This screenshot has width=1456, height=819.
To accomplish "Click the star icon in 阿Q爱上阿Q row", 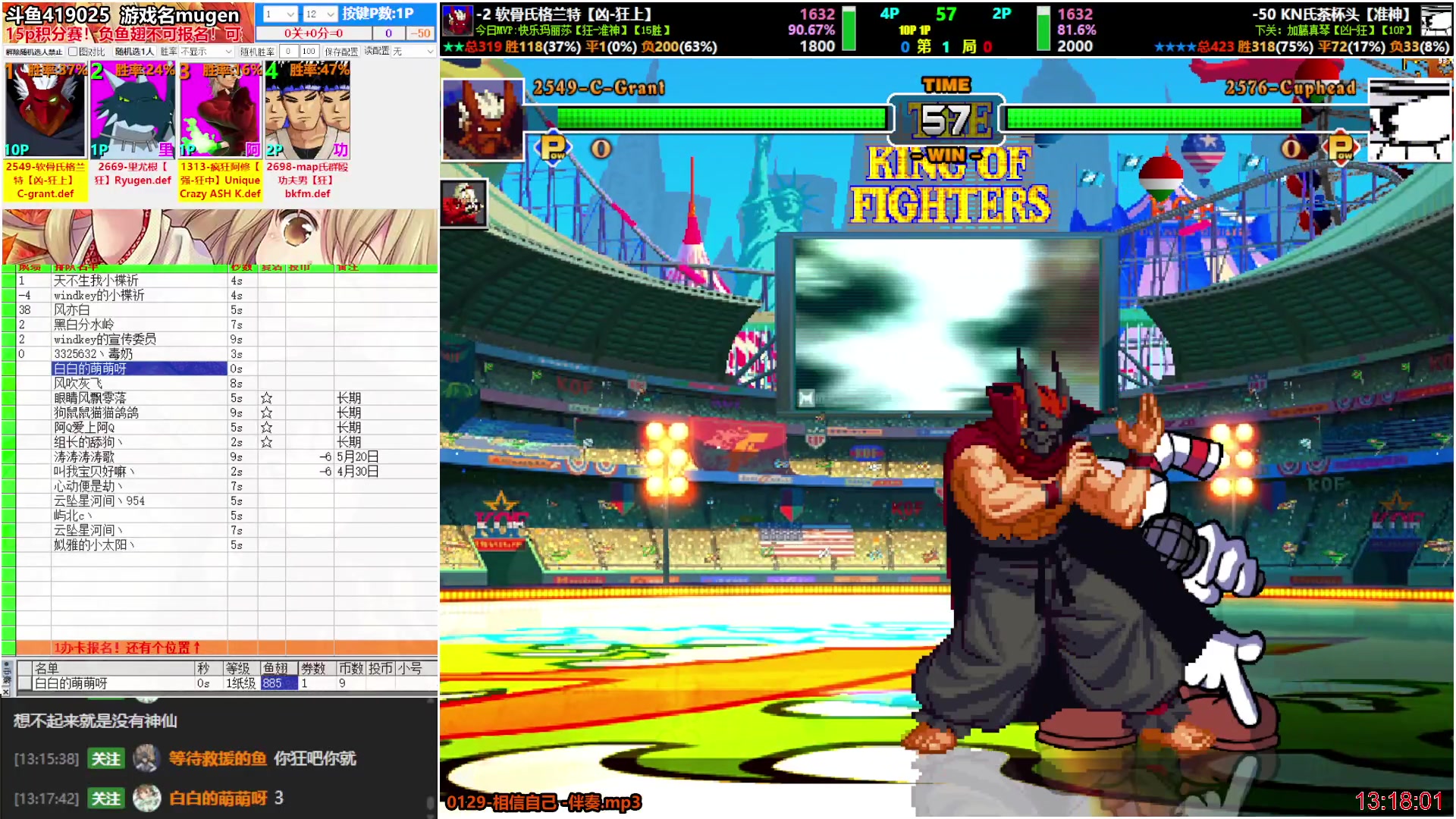I will tap(266, 428).
